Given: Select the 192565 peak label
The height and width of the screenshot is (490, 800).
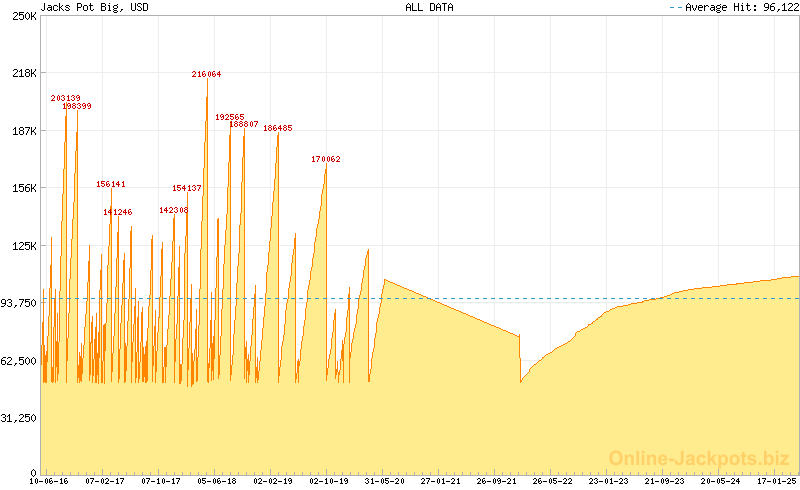Looking at the screenshot, I should point(230,117).
